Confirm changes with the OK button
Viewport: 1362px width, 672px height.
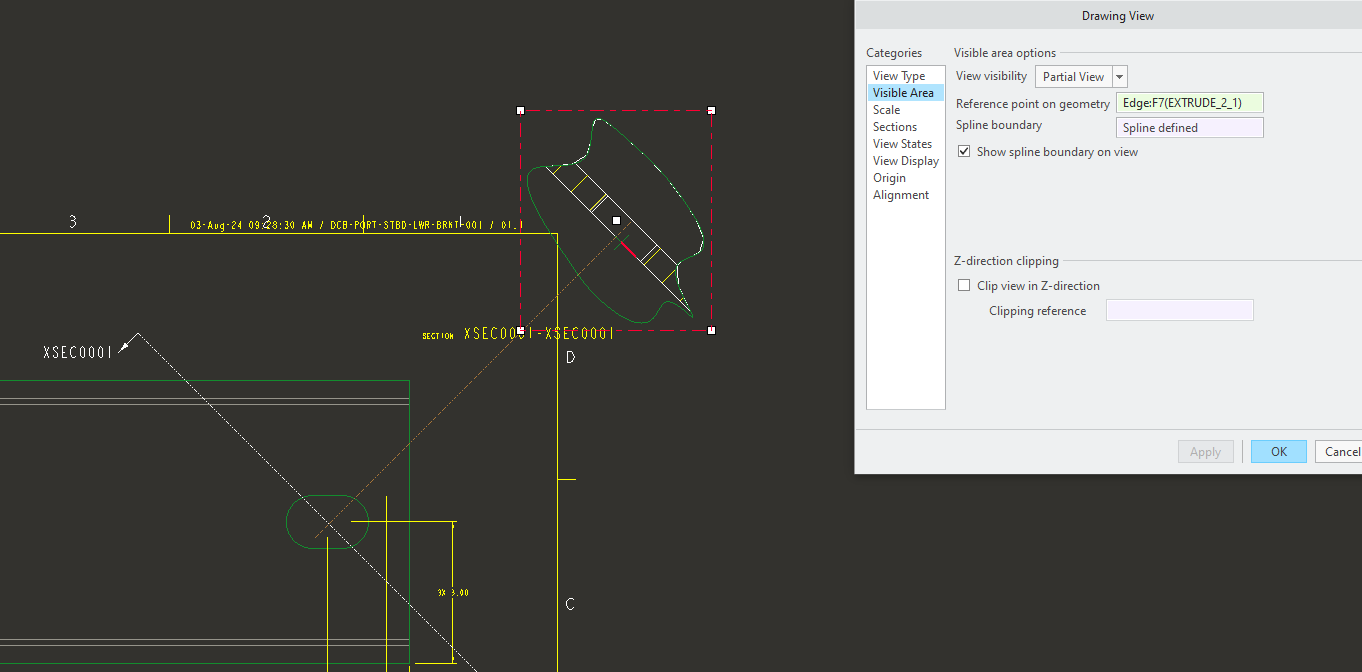point(1278,451)
